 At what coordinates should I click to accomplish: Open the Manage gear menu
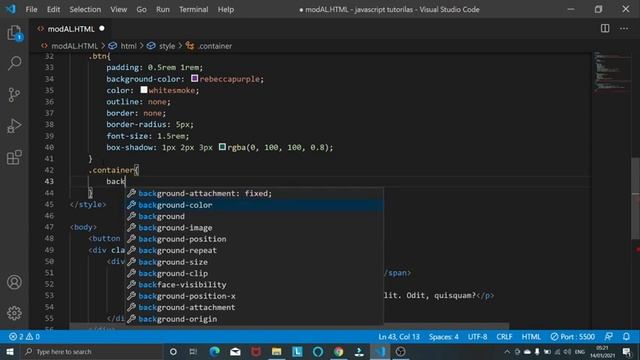[x=14, y=313]
